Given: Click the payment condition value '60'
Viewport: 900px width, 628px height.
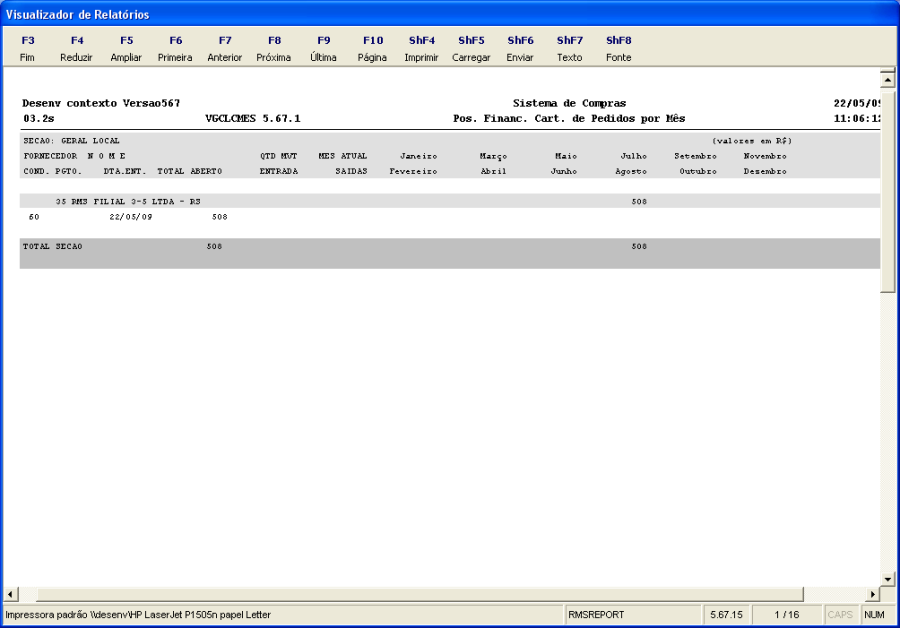Looking at the screenshot, I should pyautogui.click(x=34, y=217).
